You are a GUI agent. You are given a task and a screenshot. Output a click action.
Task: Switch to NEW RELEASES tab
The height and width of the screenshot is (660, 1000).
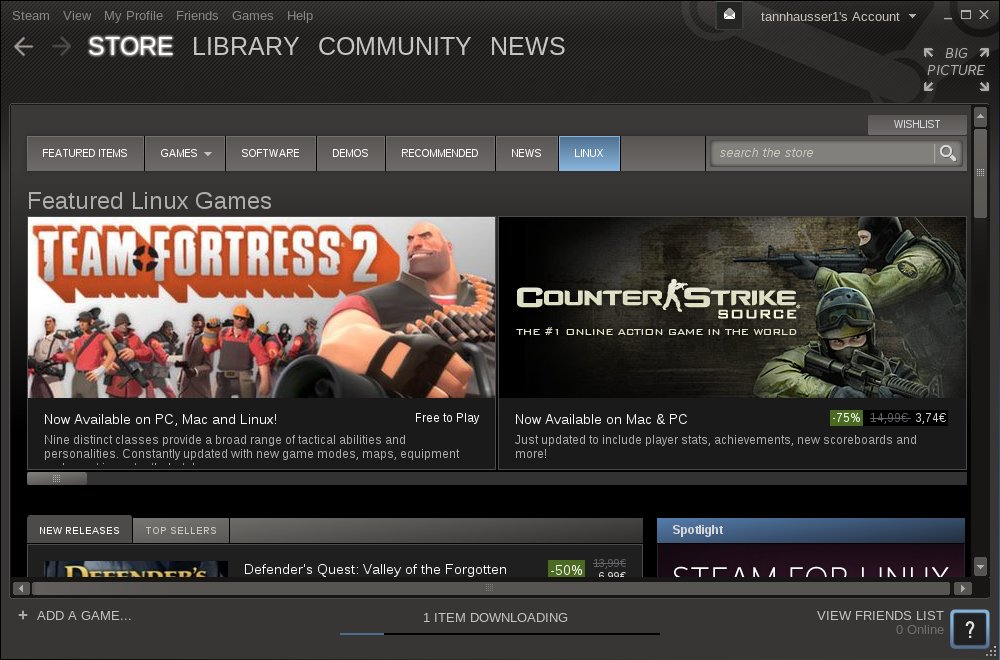(x=79, y=531)
